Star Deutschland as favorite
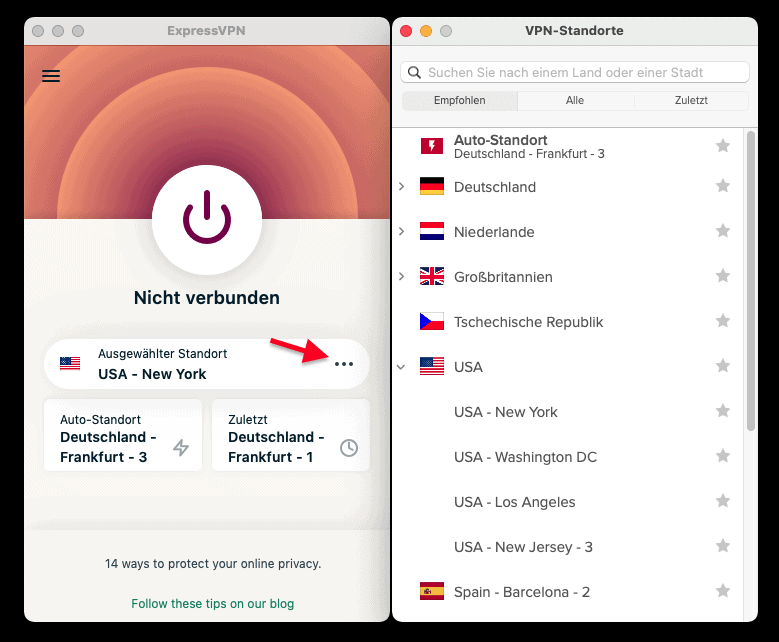 coord(723,186)
